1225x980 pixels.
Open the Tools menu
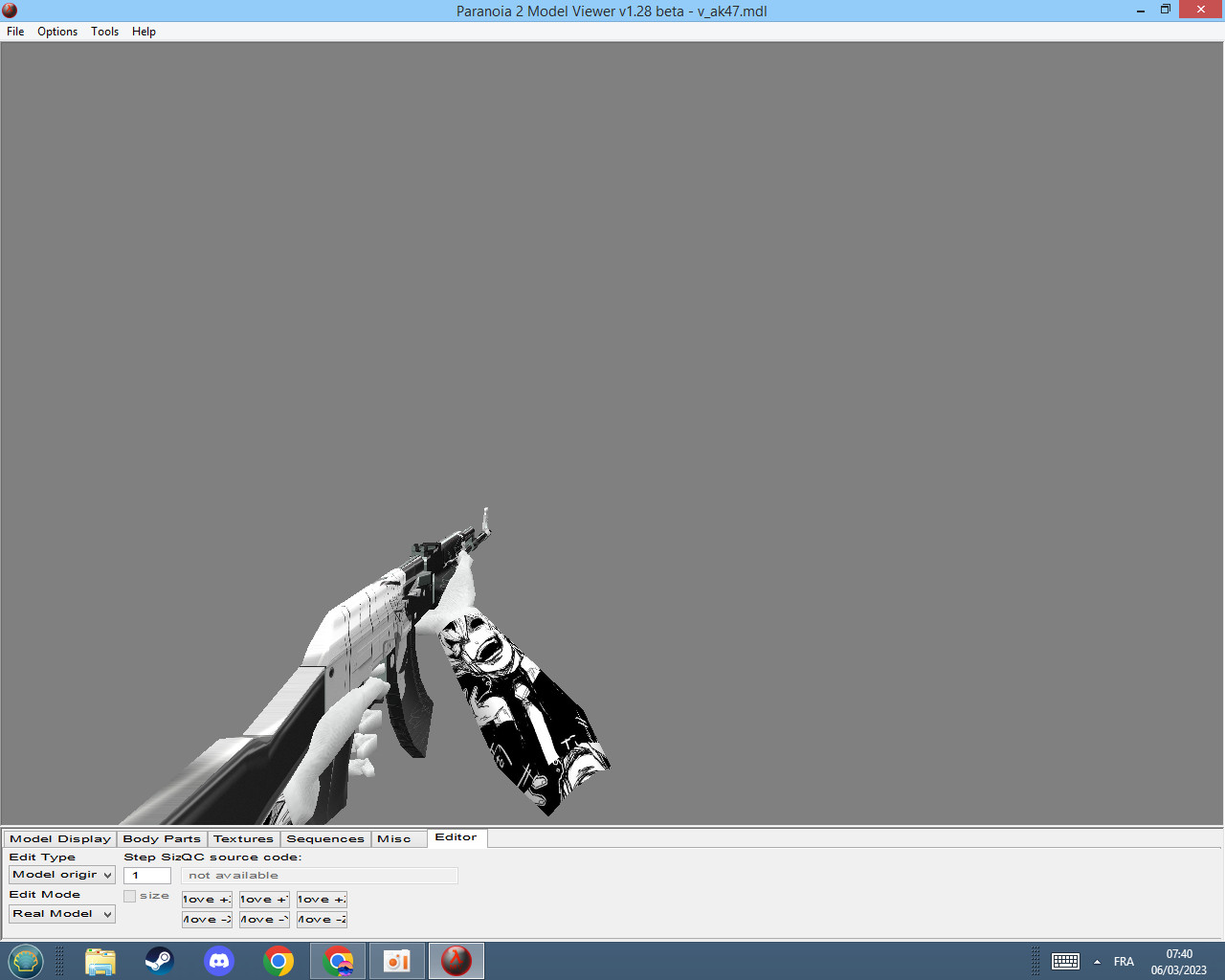click(x=104, y=32)
